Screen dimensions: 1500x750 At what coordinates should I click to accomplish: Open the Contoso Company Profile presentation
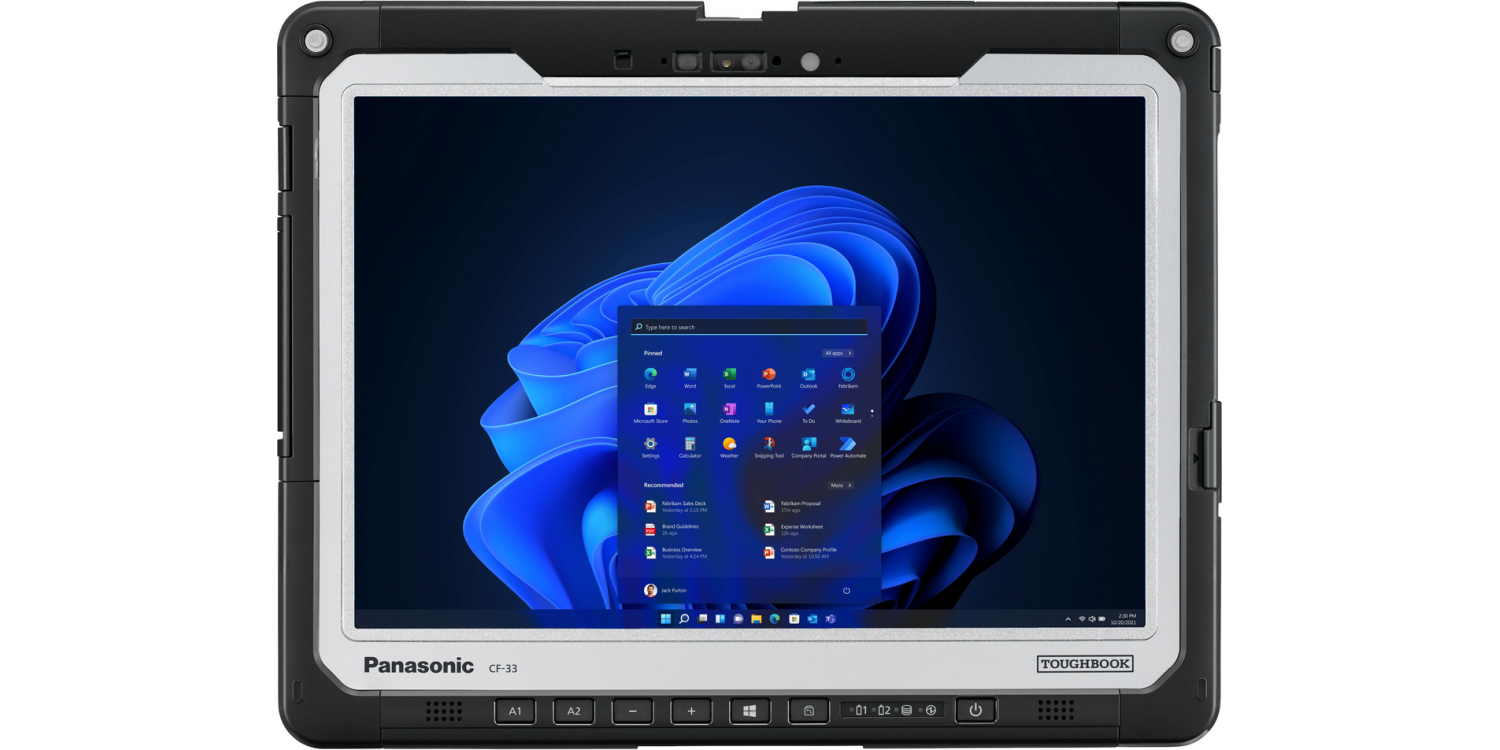pos(800,552)
